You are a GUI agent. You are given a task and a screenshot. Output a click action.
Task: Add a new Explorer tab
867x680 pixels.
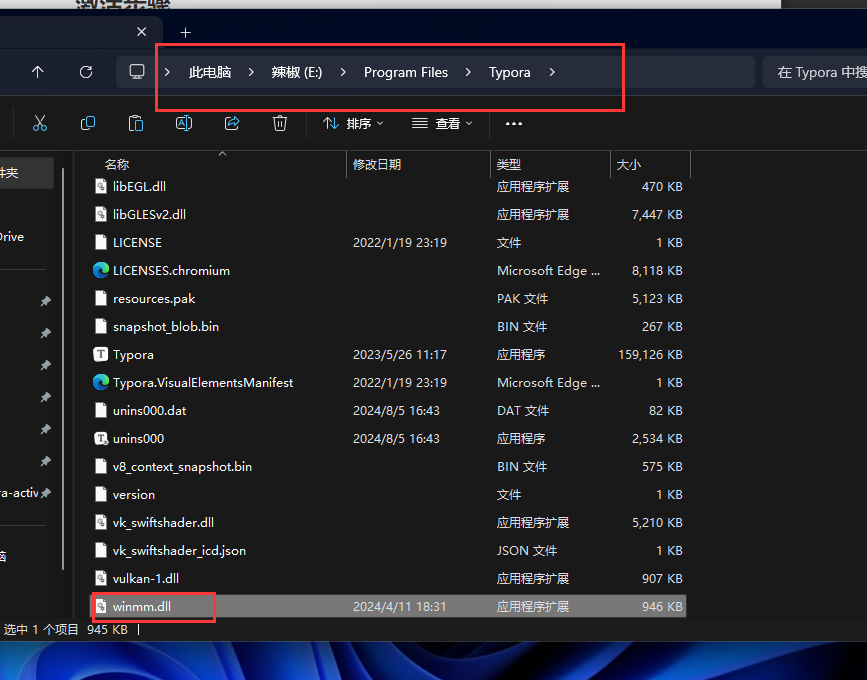click(185, 33)
